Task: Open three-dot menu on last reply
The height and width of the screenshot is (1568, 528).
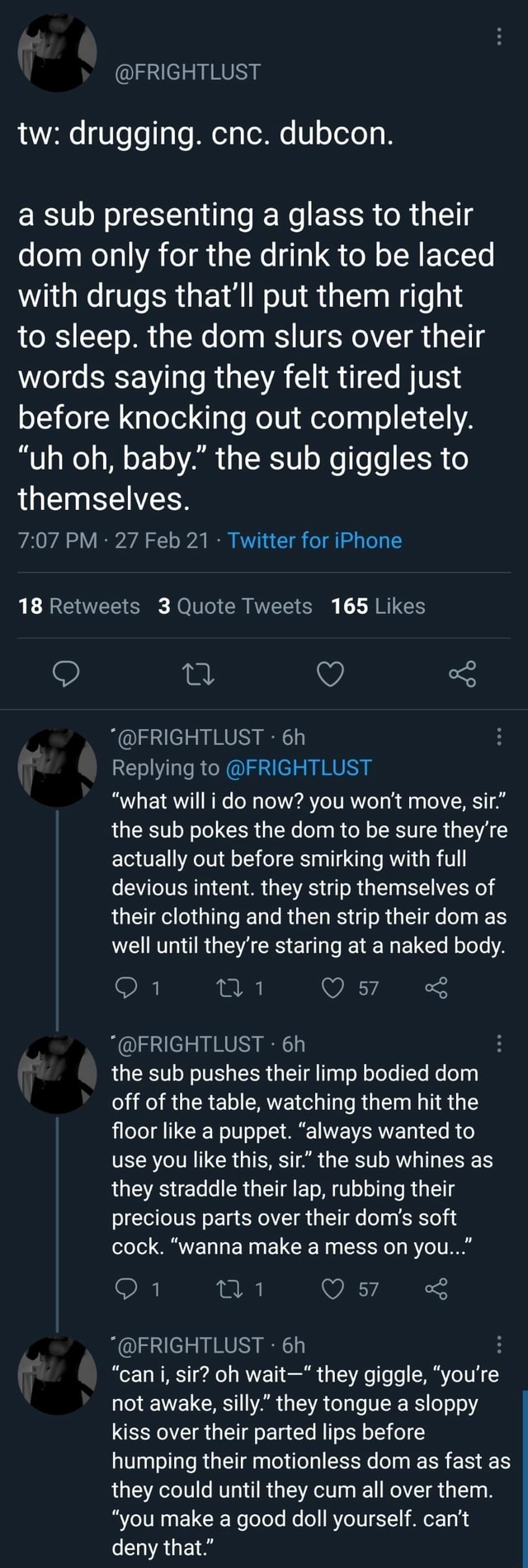Action: pos(499,1346)
